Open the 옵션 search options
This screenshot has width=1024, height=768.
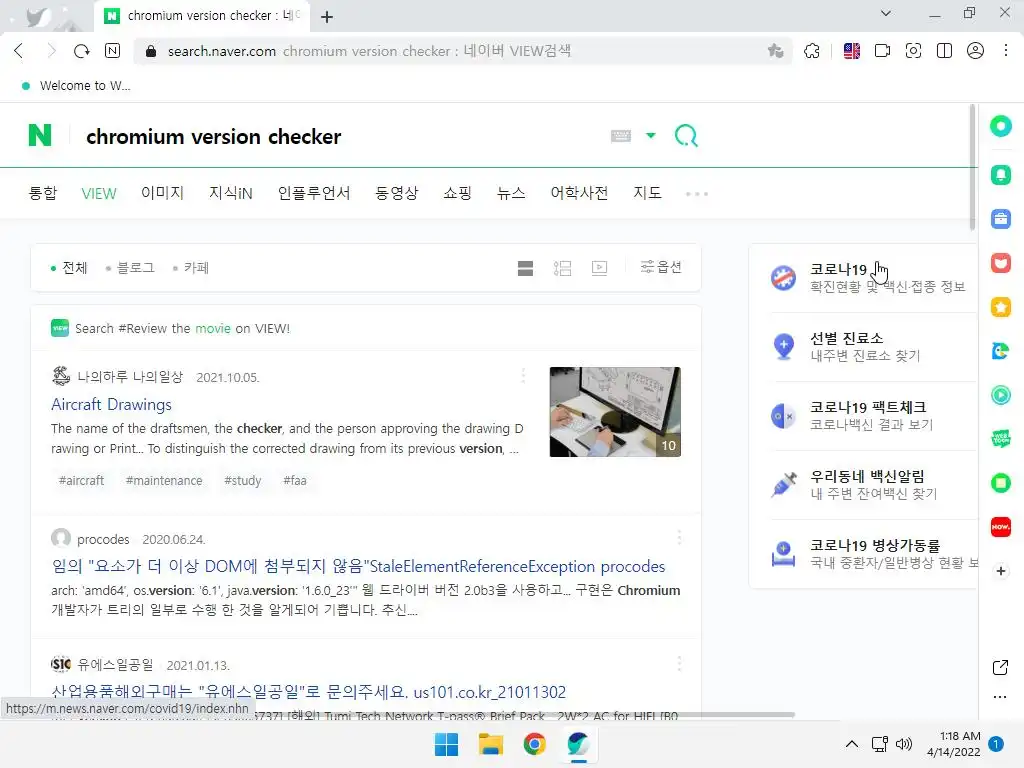pos(661,266)
